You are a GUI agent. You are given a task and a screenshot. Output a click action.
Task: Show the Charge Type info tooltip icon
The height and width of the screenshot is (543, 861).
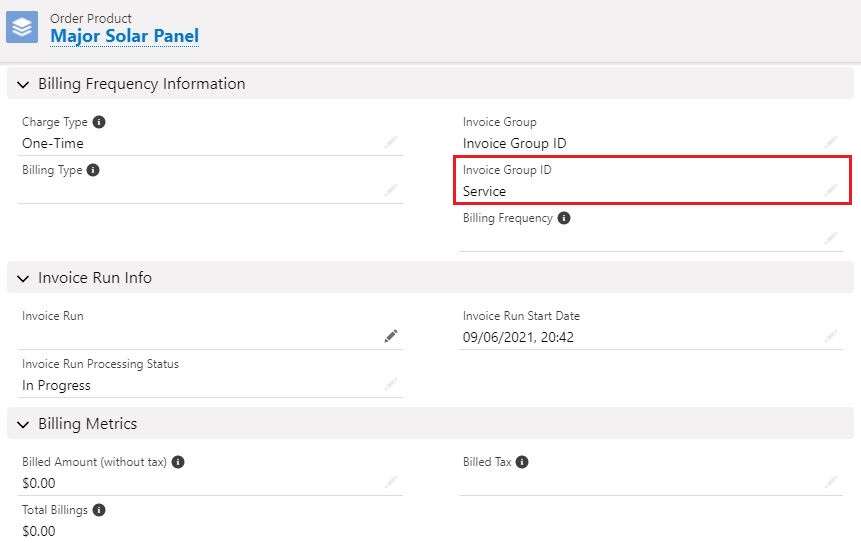[x=99, y=122]
